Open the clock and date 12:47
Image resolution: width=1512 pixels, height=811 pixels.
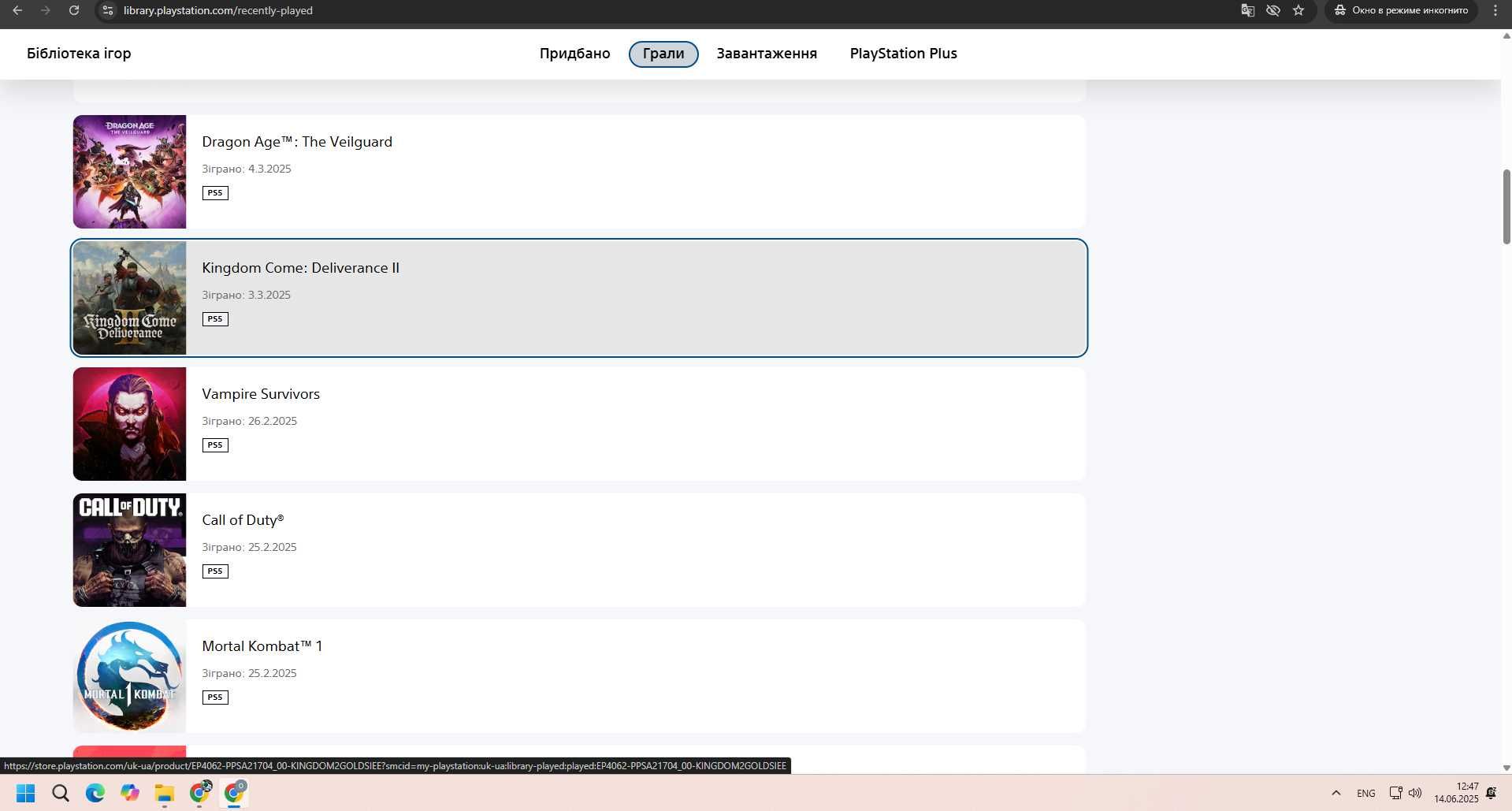pos(1456,793)
